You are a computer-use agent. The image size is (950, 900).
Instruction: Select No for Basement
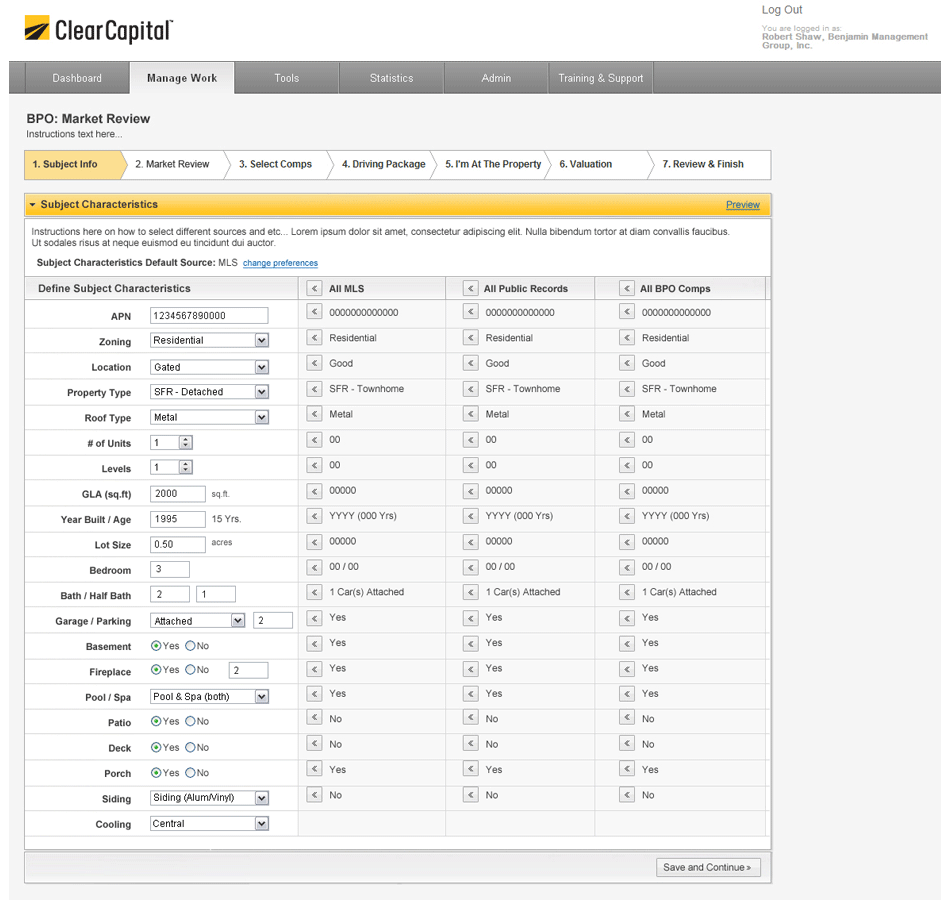[x=190, y=646]
